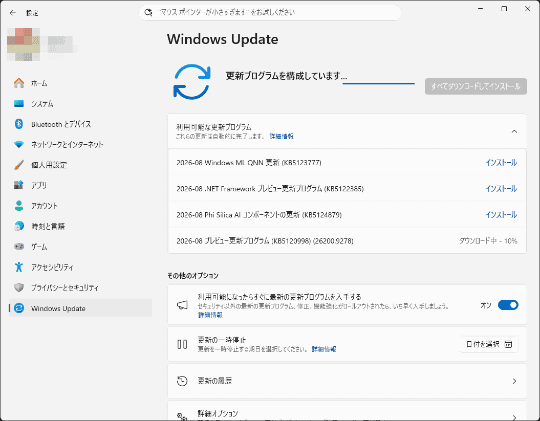Select the アカウント person icon
The width and height of the screenshot is (540, 421).
pos(19,206)
